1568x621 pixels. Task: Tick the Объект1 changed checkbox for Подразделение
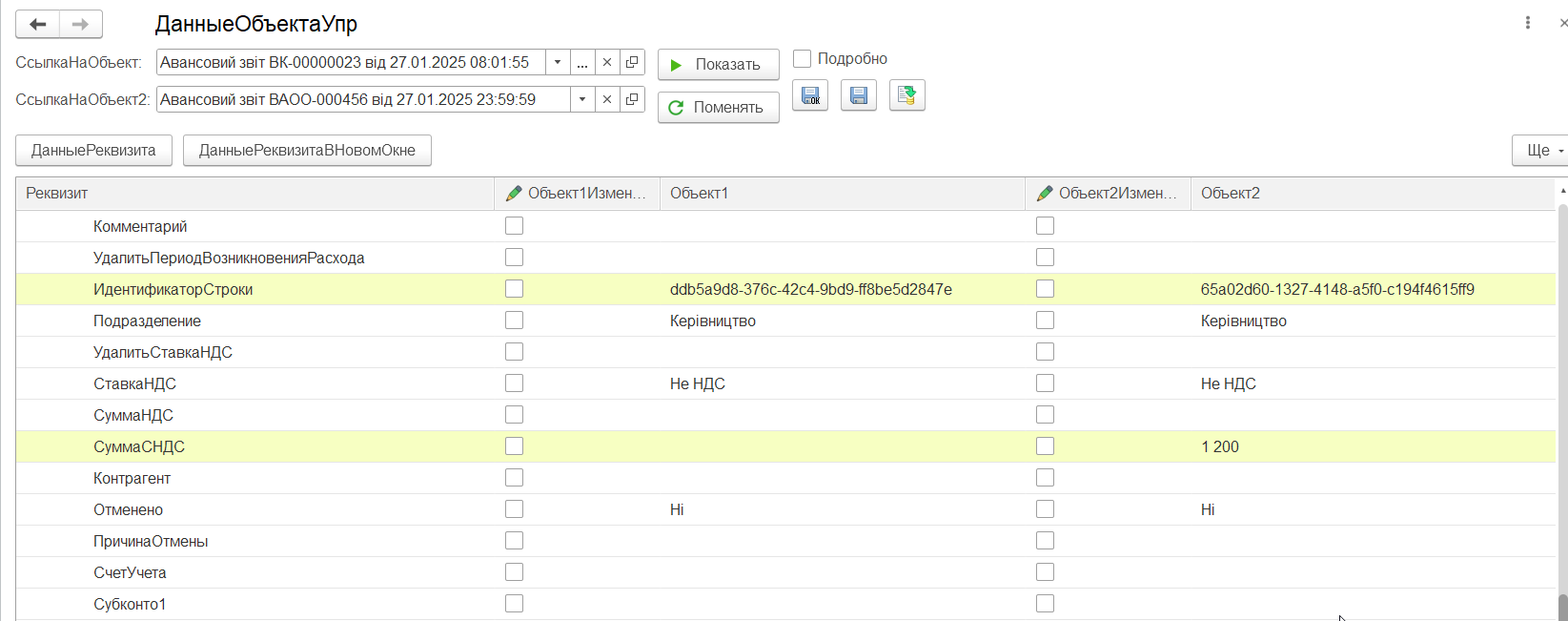pyautogui.click(x=515, y=321)
